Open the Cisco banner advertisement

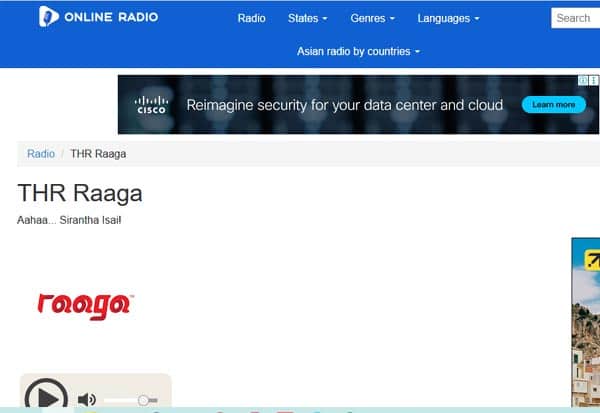coord(358,104)
